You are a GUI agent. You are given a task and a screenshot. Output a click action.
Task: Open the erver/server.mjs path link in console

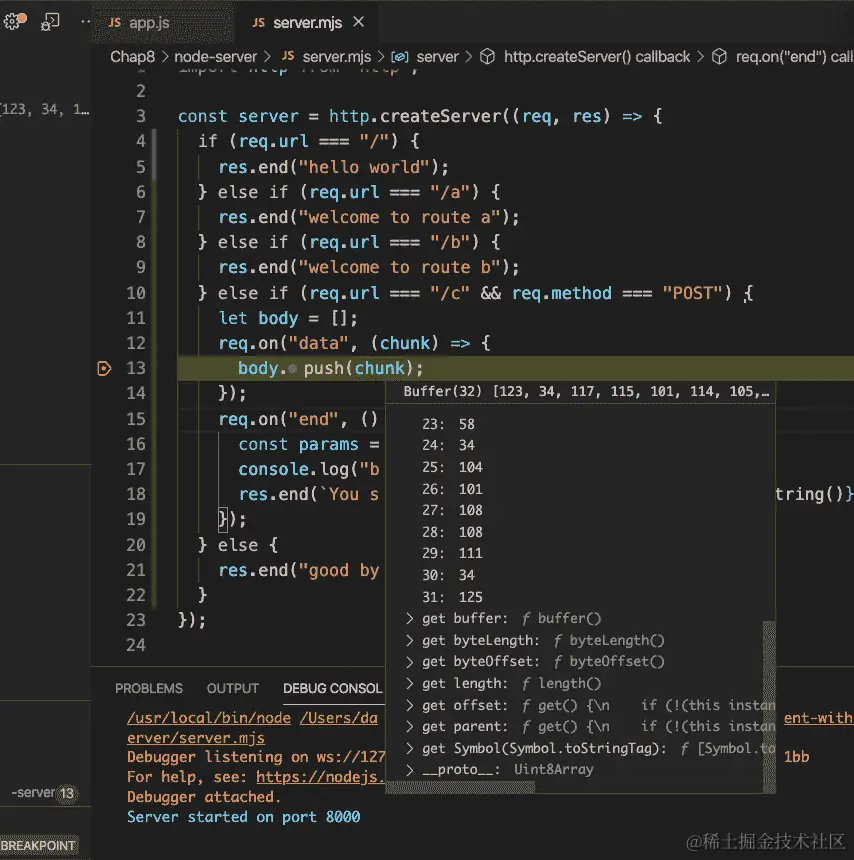pos(196,738)
